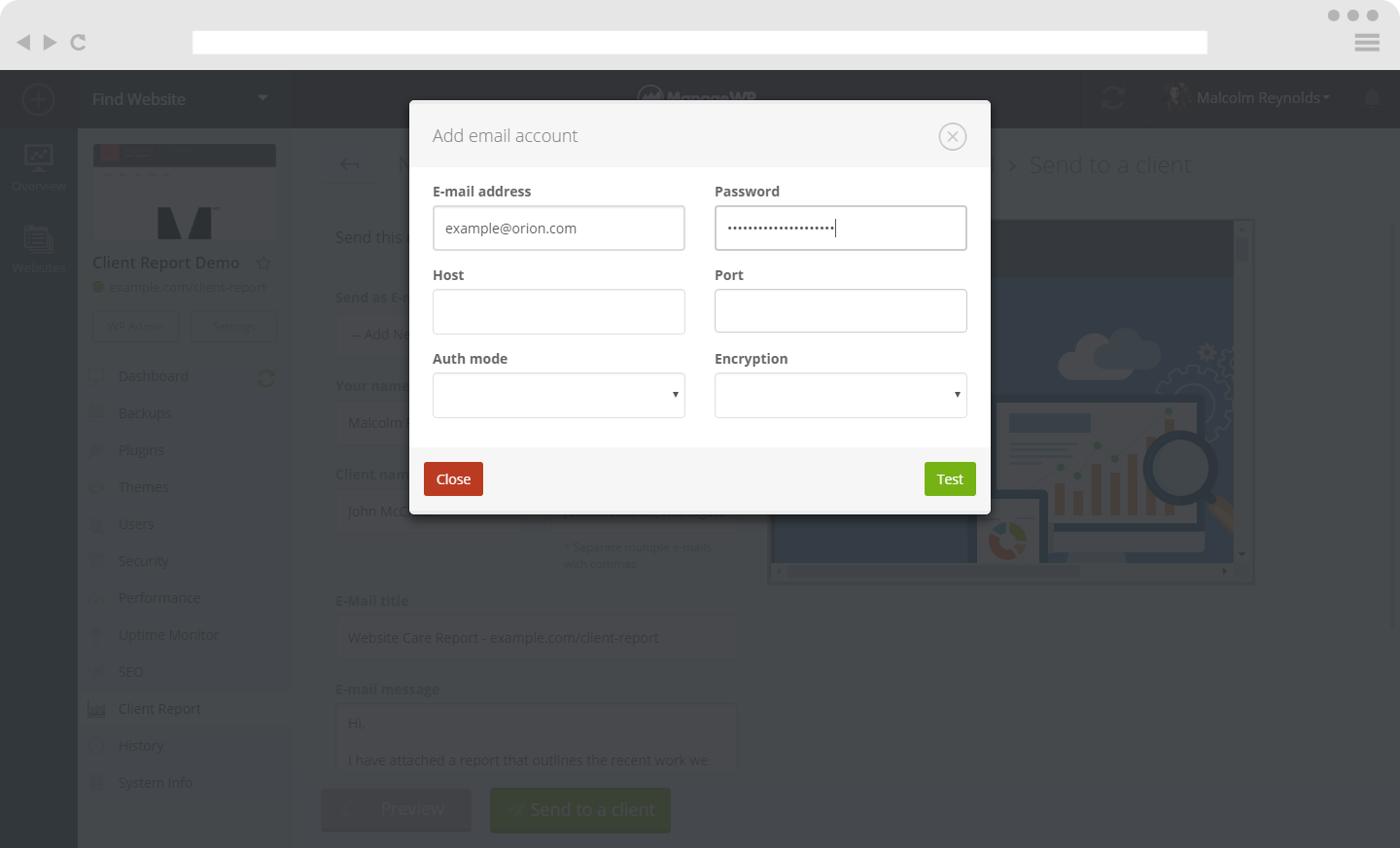This screenshot has height=848, width=1400.
Task: Open Performance in the site menu
Action: [x=159, y=598]
